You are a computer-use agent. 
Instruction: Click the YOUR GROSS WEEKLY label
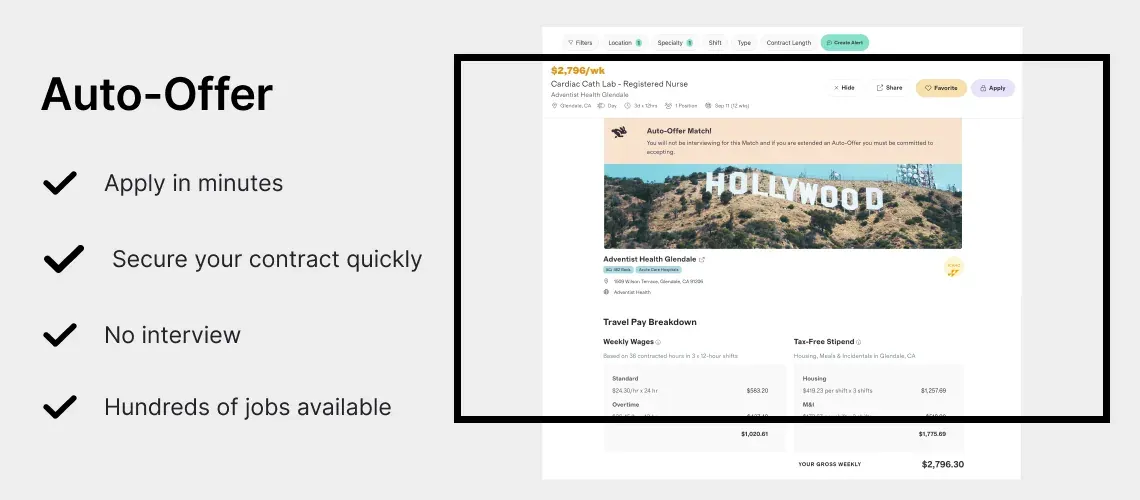click(x=830, y=464)
